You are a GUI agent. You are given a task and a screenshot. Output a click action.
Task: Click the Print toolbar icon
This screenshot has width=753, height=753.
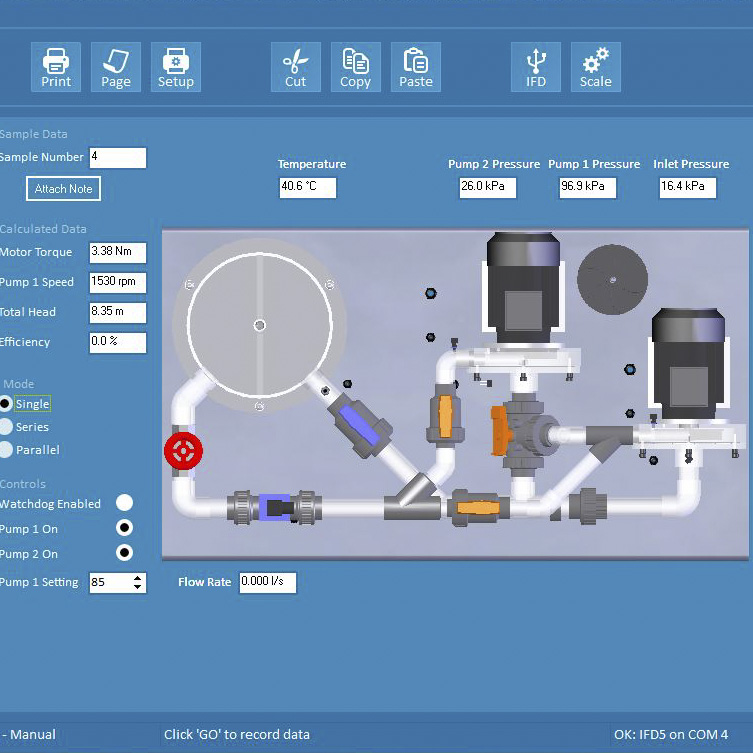[x=56, y=67]
